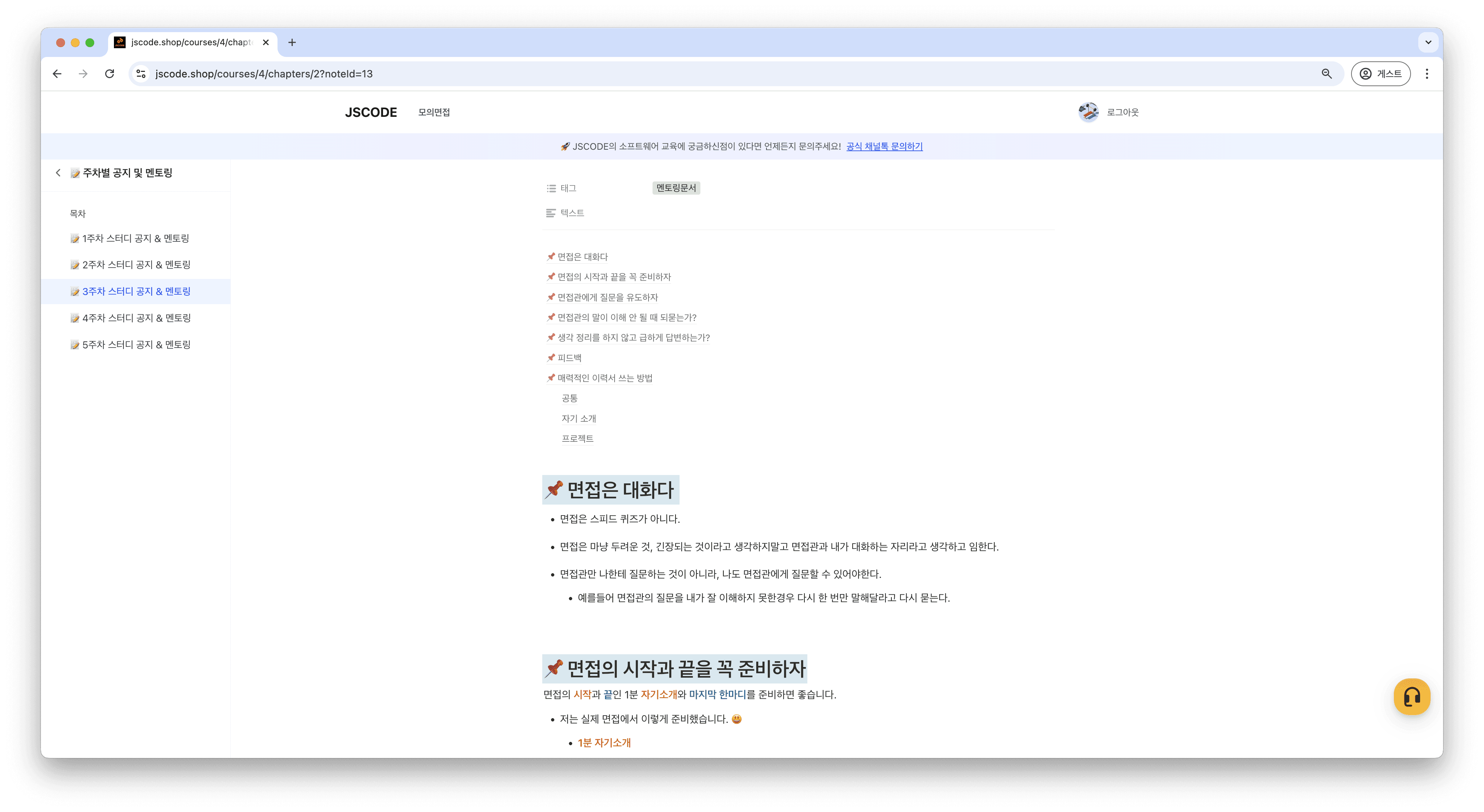The height and width of the screenshot is (812, 1484).
Task: Click the browser forward arrow
Action: point(83,74)
